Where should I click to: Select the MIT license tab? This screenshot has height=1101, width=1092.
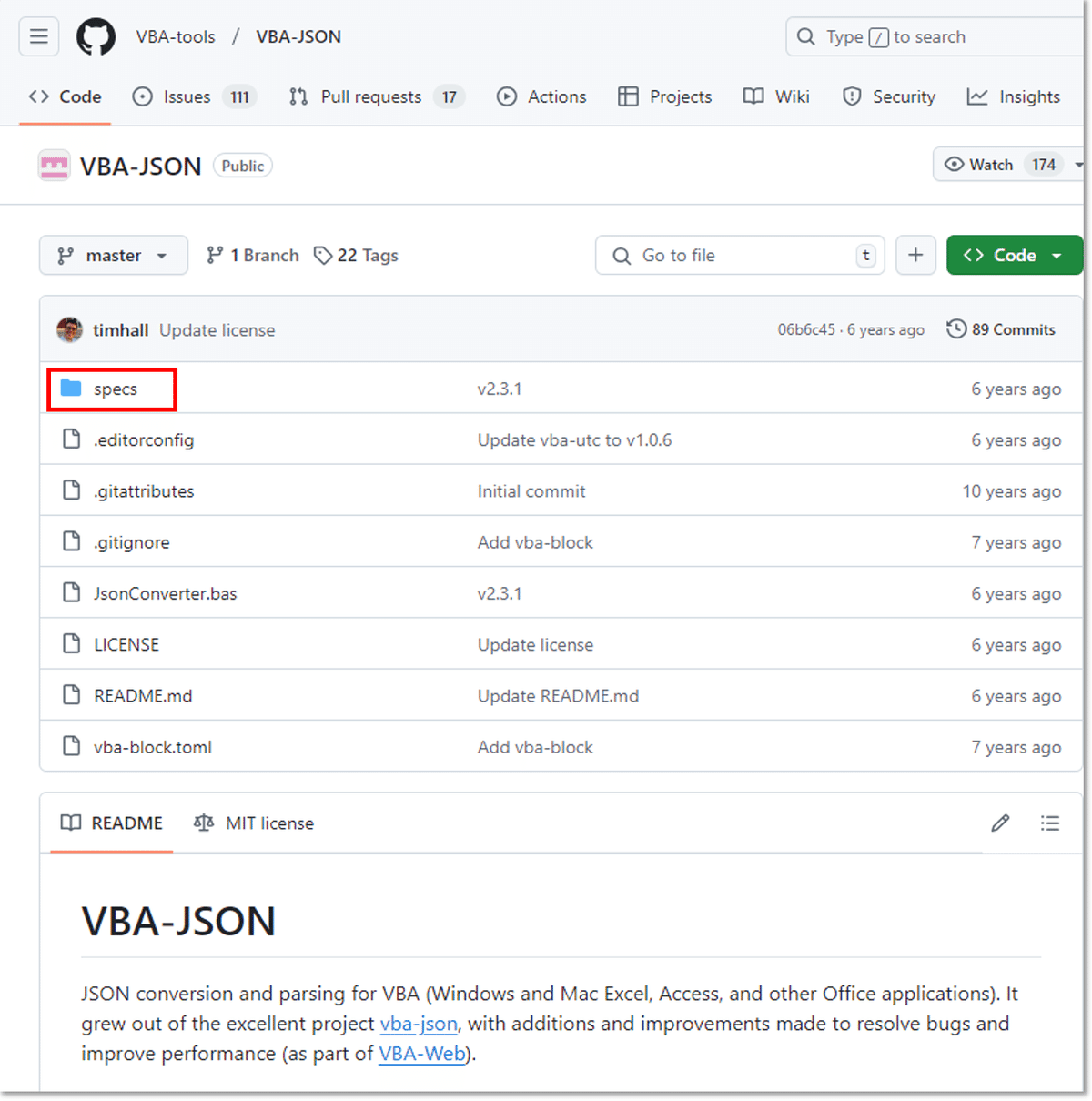254,823
